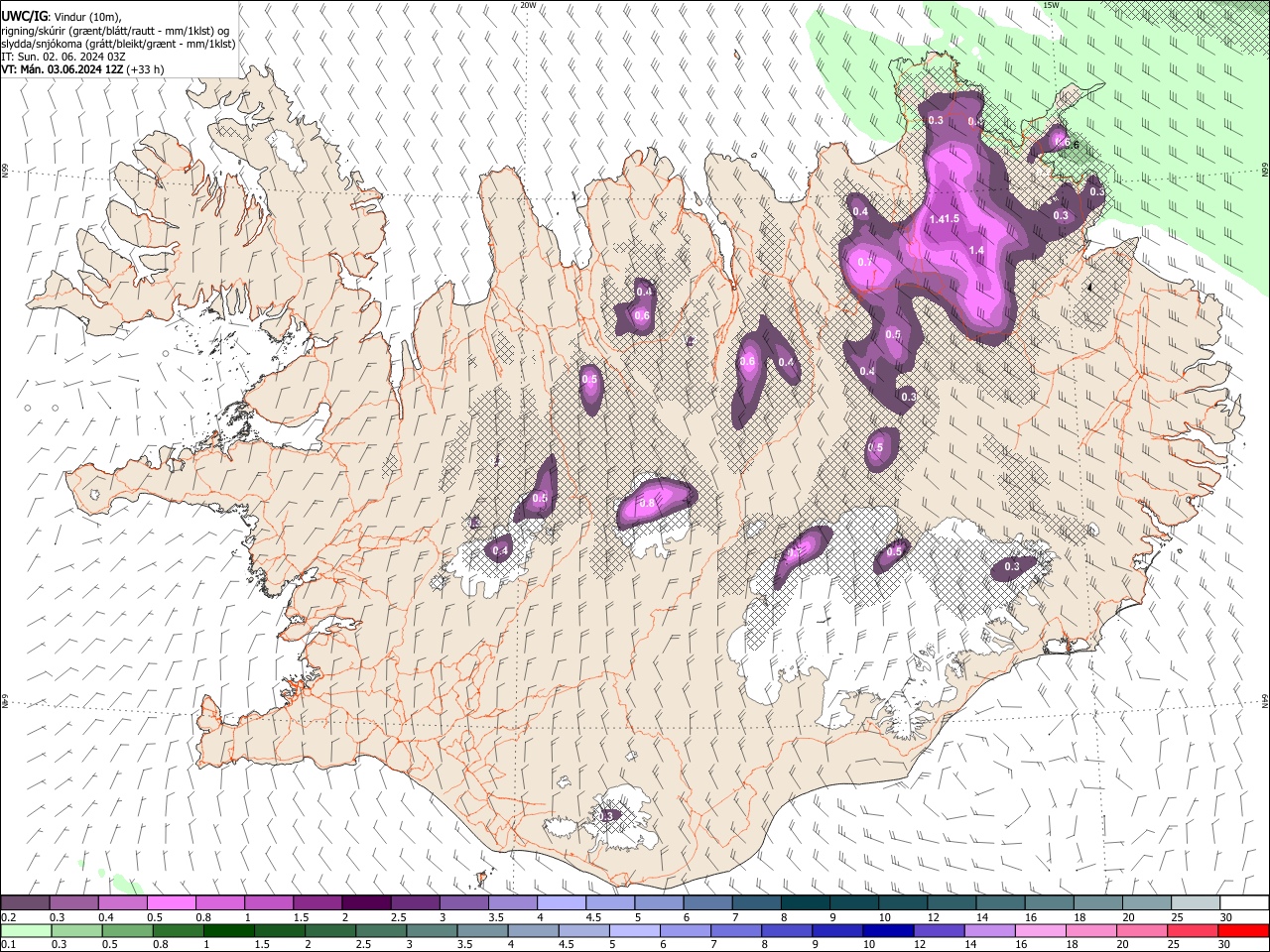Click the '1.41.5' snowfall peak label
The width and height of the screenshot is (1270, 952).
tap(945, 219)
